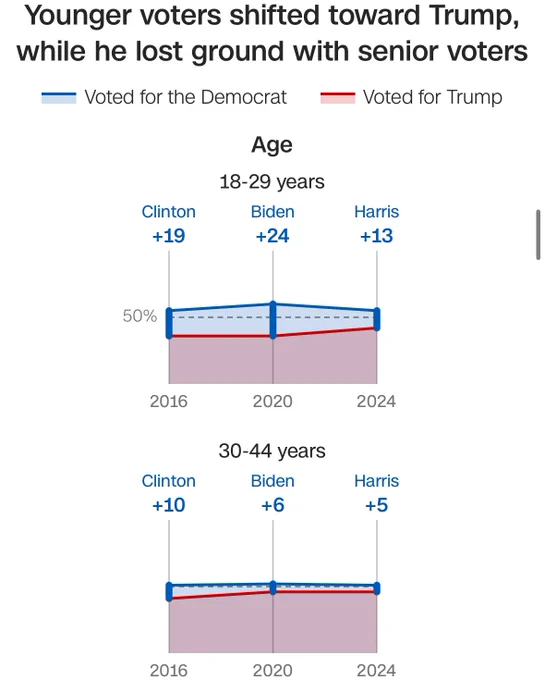The height and width of the screenshot is (680, 545).
Task: Click the "Voted for the Democrat" legend text
Action: (x=186, y=97)
